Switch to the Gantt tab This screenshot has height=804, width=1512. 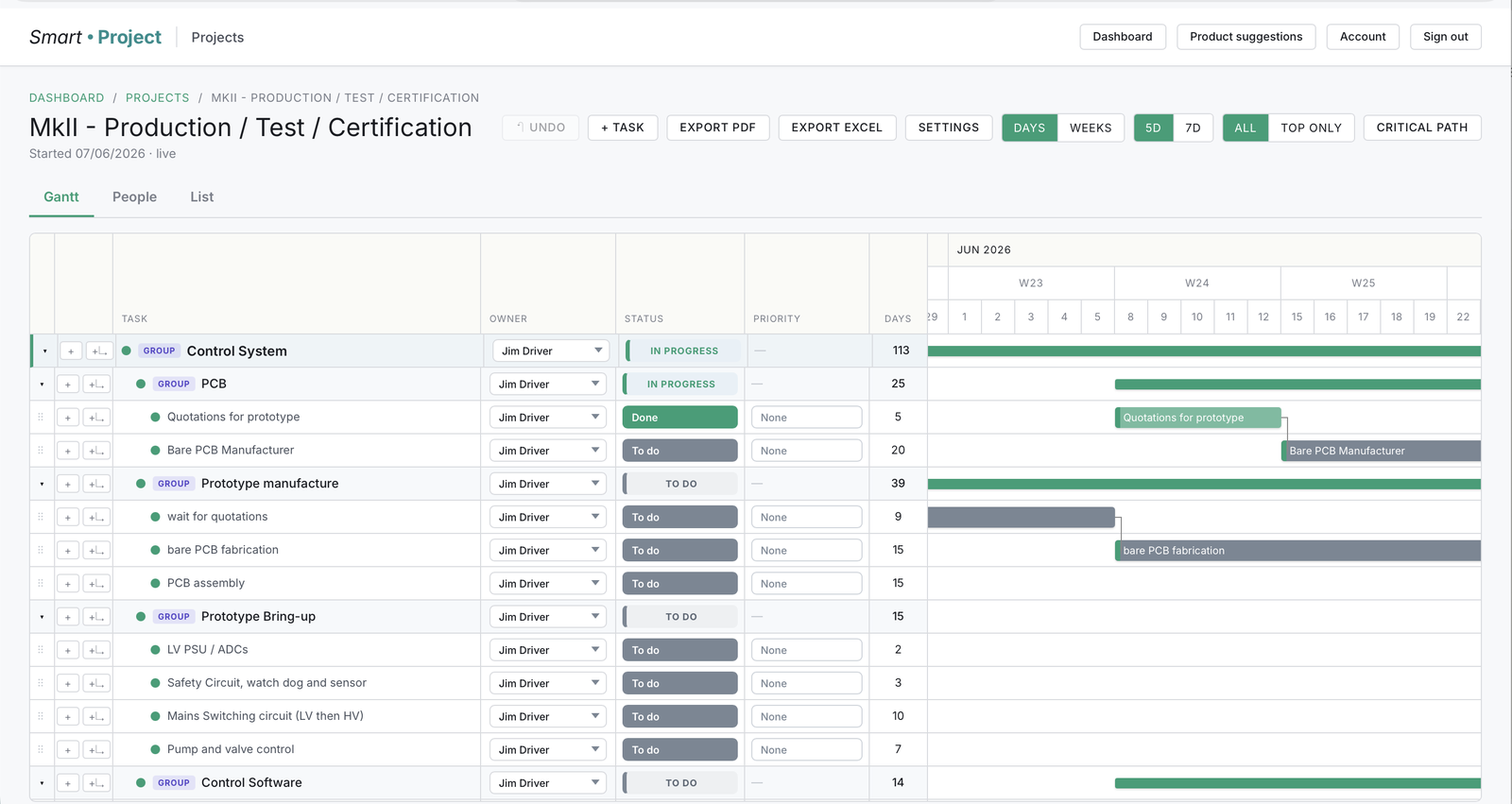pyautogui.click(x=61, y=197)
